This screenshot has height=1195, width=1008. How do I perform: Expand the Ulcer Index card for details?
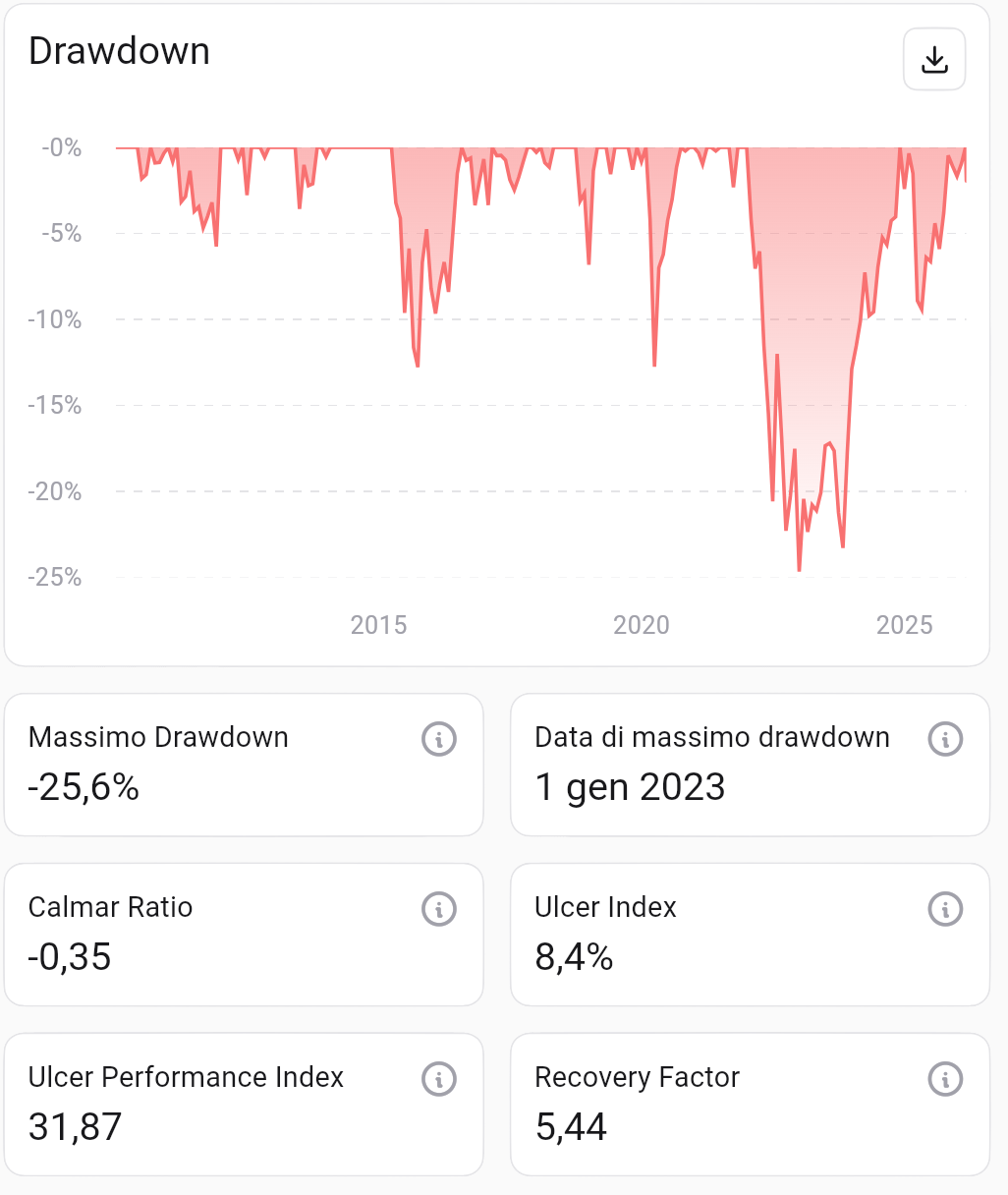[750, 934]
